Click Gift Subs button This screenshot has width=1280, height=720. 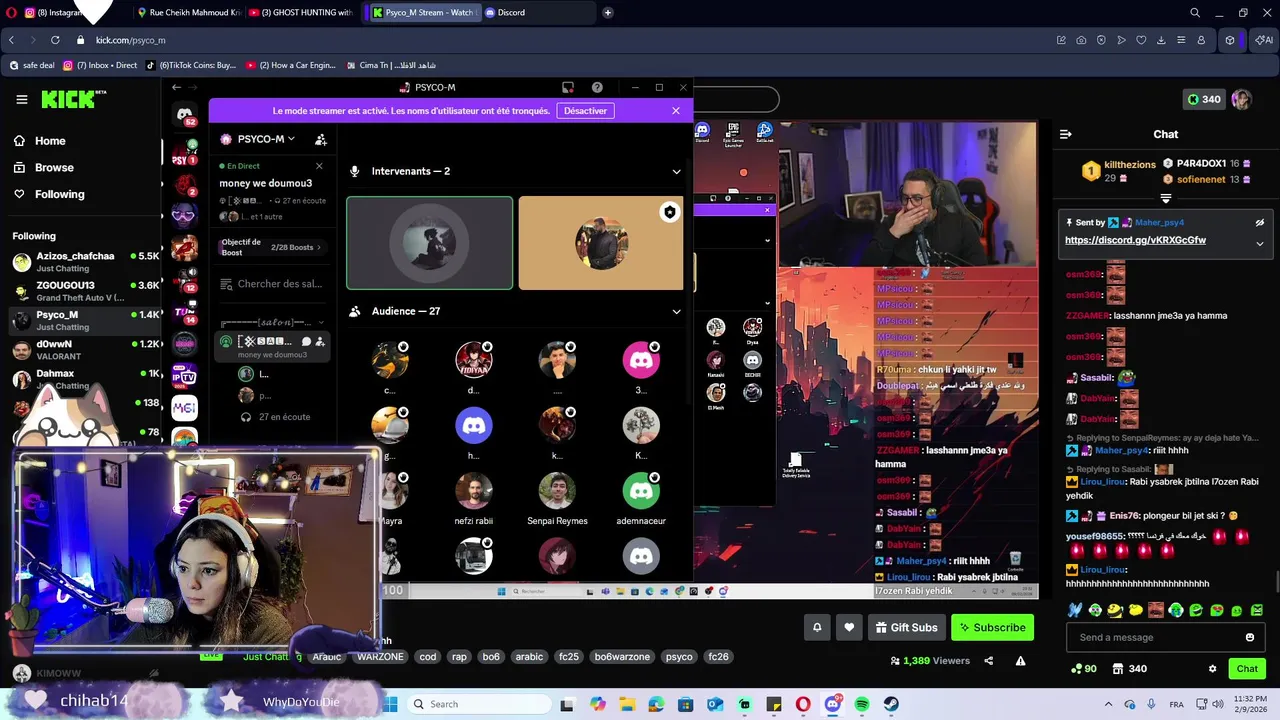point(906,627)
